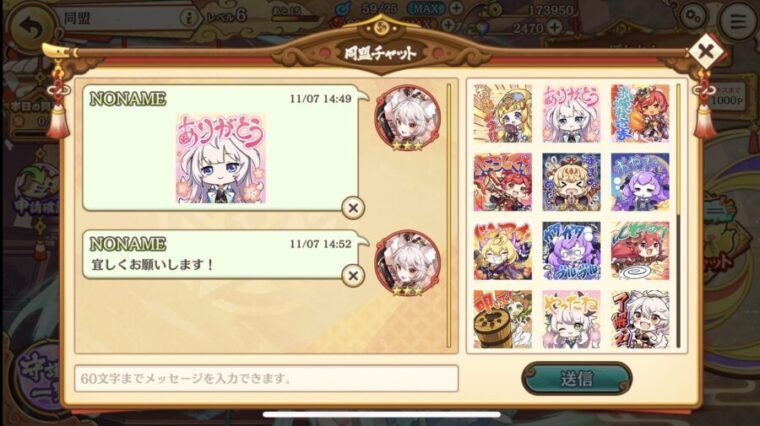Click the info icon next to 同盟
The width and height of the screenshot is (760, 426).
click(188, 18)
